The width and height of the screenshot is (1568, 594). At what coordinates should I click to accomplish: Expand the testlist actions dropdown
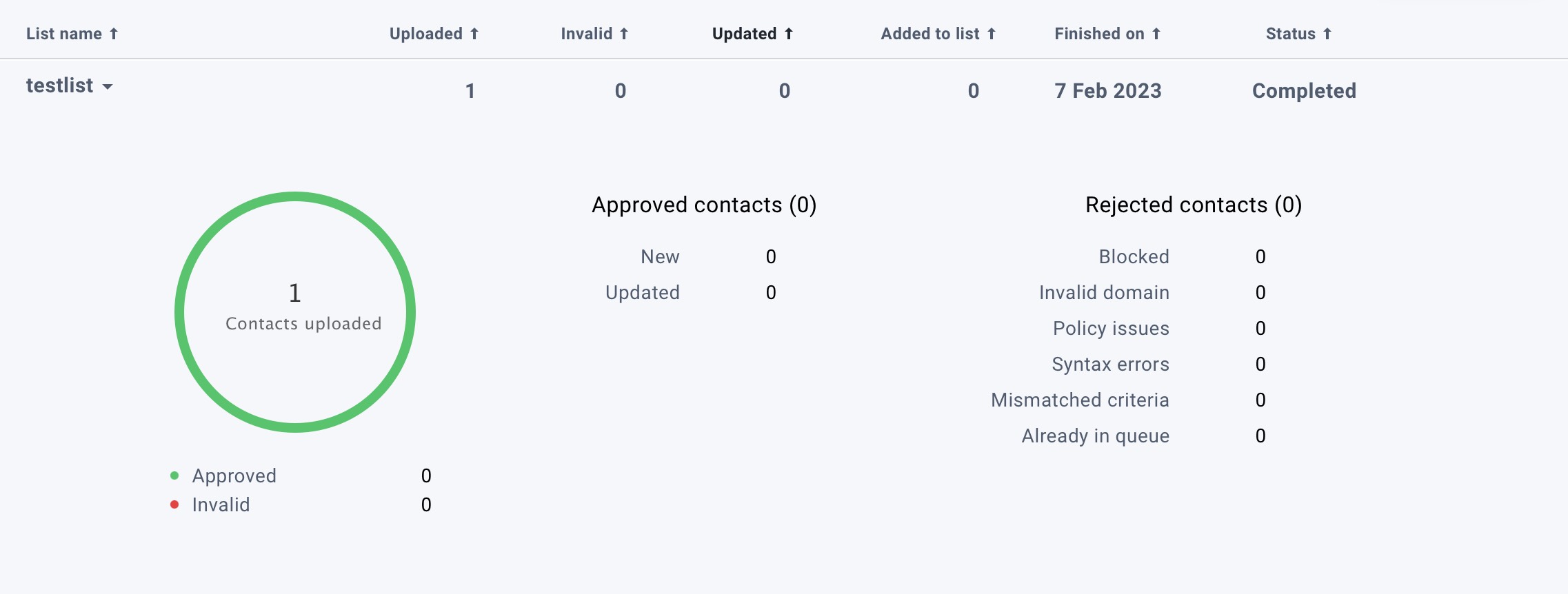pos(109,88)
